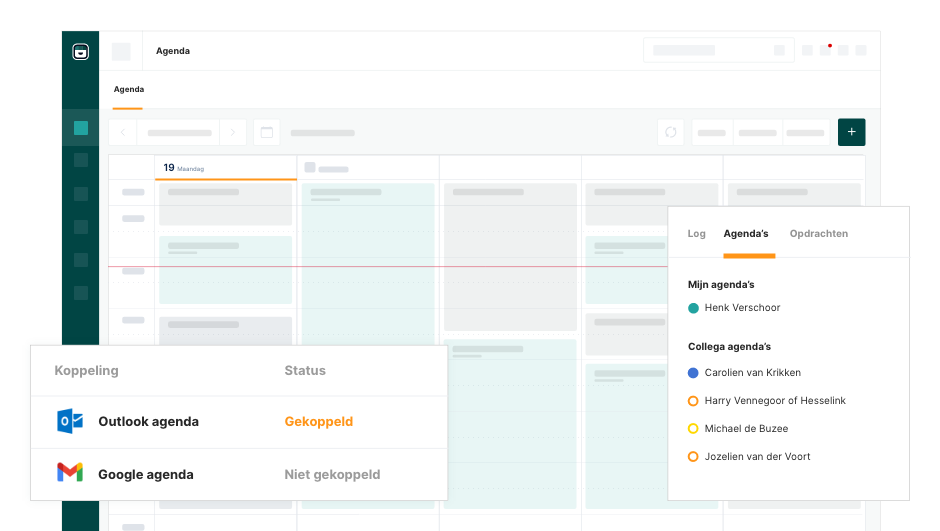Go to next period with right chevron
Viewport: 940px width, 531px height.
232,132
